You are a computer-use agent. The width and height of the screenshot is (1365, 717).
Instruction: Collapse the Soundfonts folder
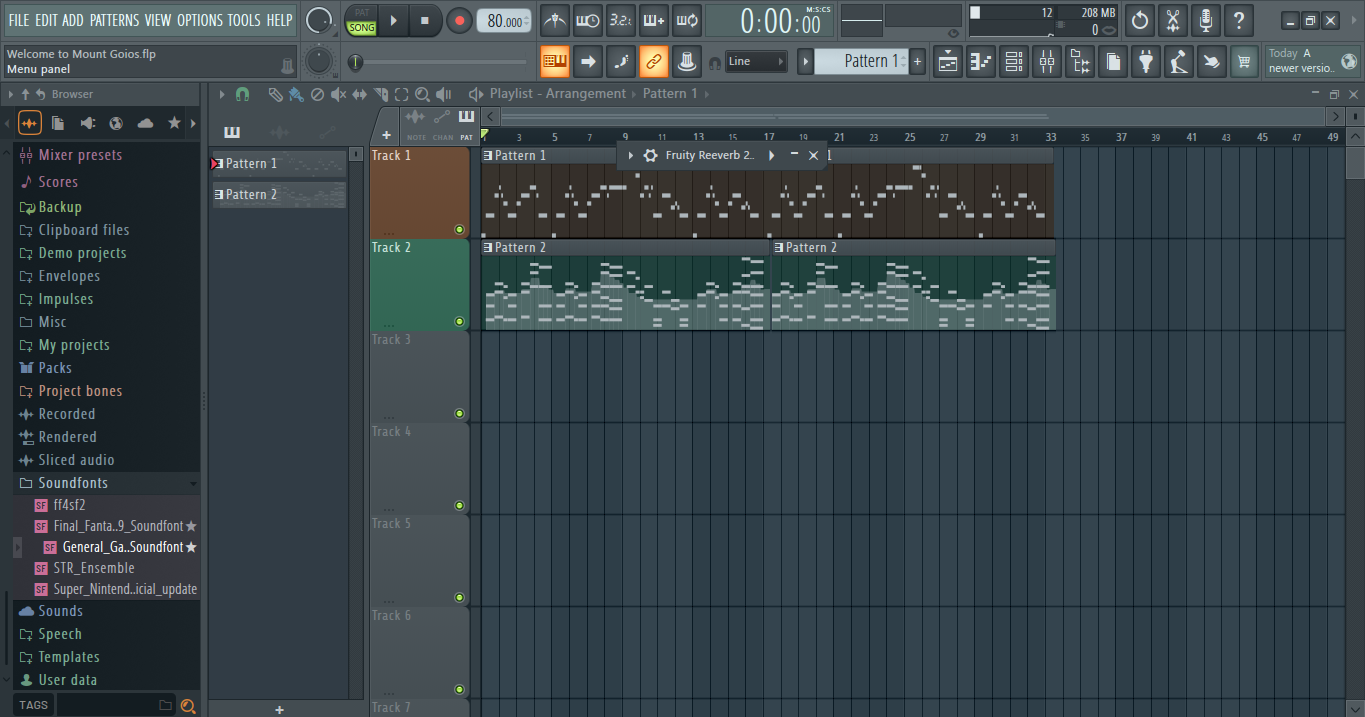coord(108,483)
